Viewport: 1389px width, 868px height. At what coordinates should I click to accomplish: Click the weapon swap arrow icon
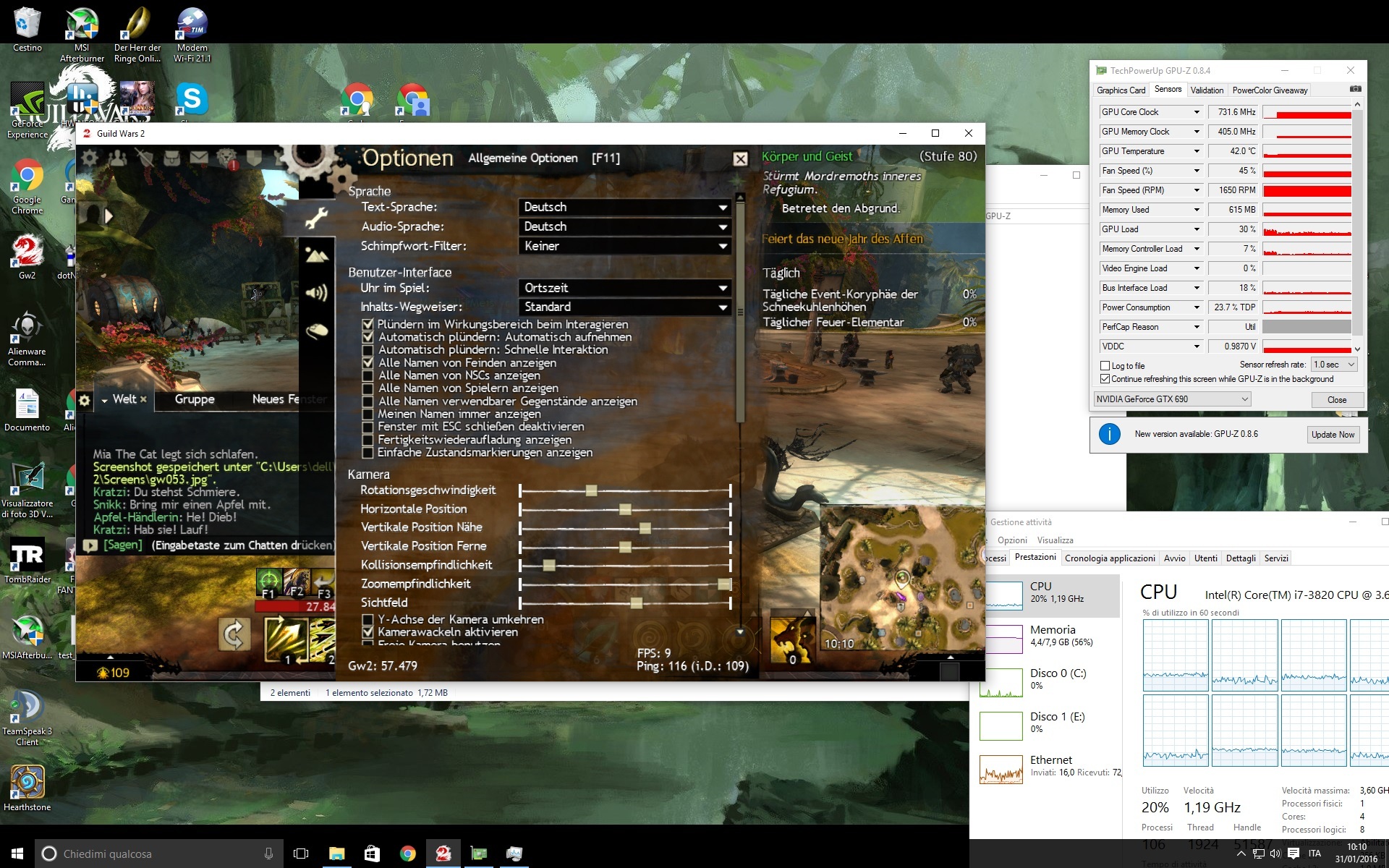234,636
